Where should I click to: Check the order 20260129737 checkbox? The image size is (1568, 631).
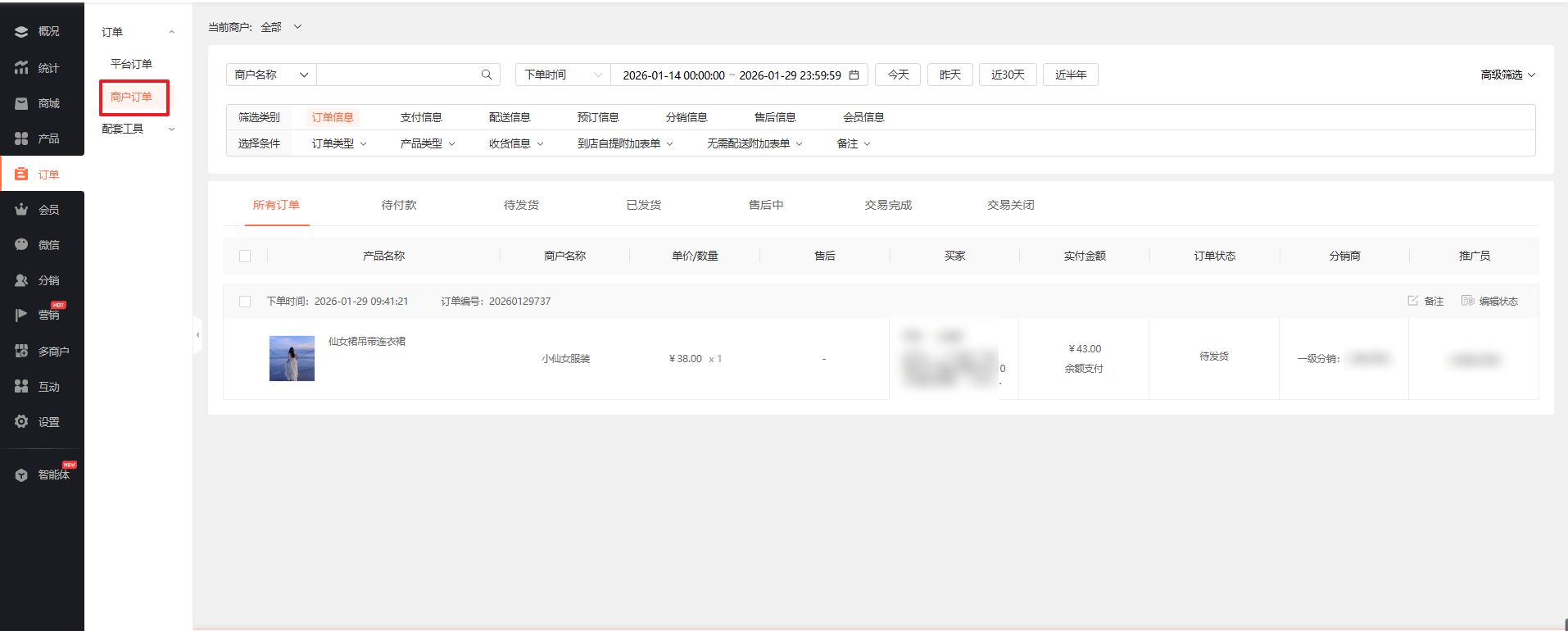245,302
